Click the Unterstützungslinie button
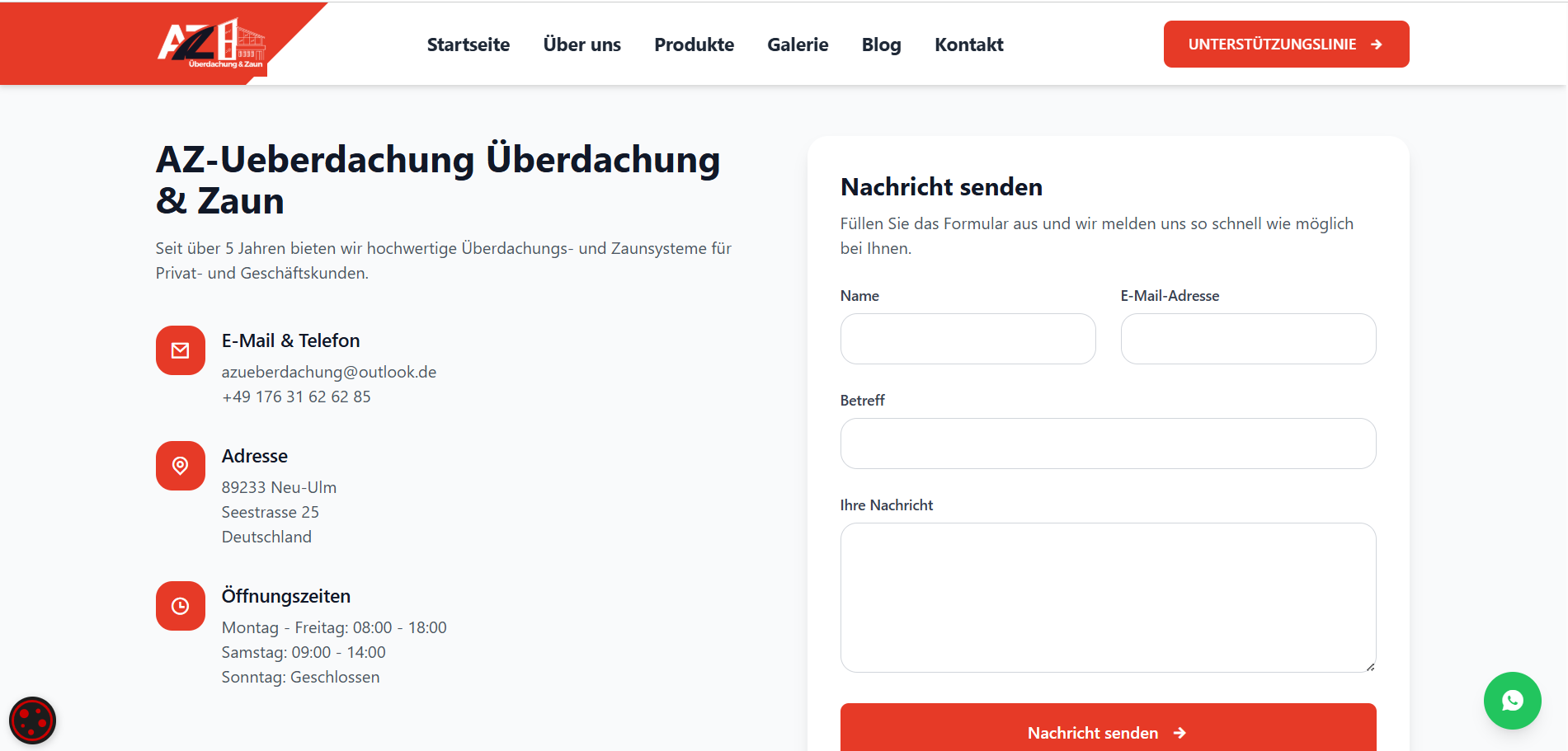This screenshot has height=751, width=1568. (x=1286, y=45)
